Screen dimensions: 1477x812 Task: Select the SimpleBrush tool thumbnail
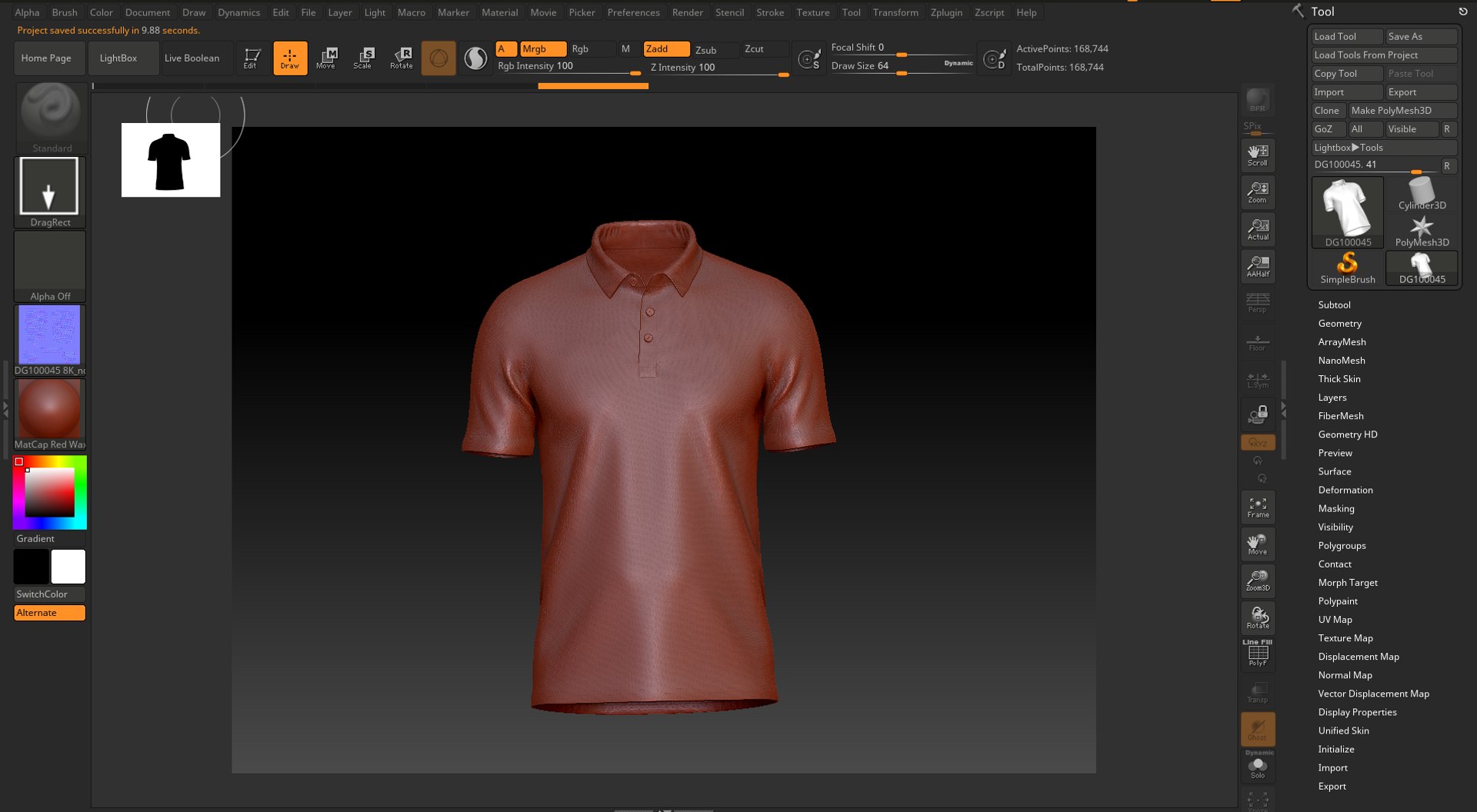1347,268
